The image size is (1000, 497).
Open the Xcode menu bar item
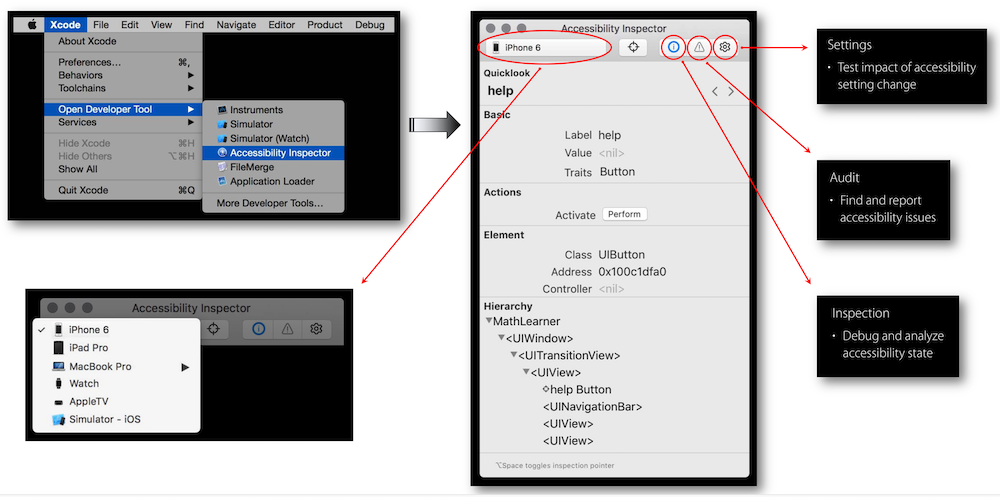[65, 24]
